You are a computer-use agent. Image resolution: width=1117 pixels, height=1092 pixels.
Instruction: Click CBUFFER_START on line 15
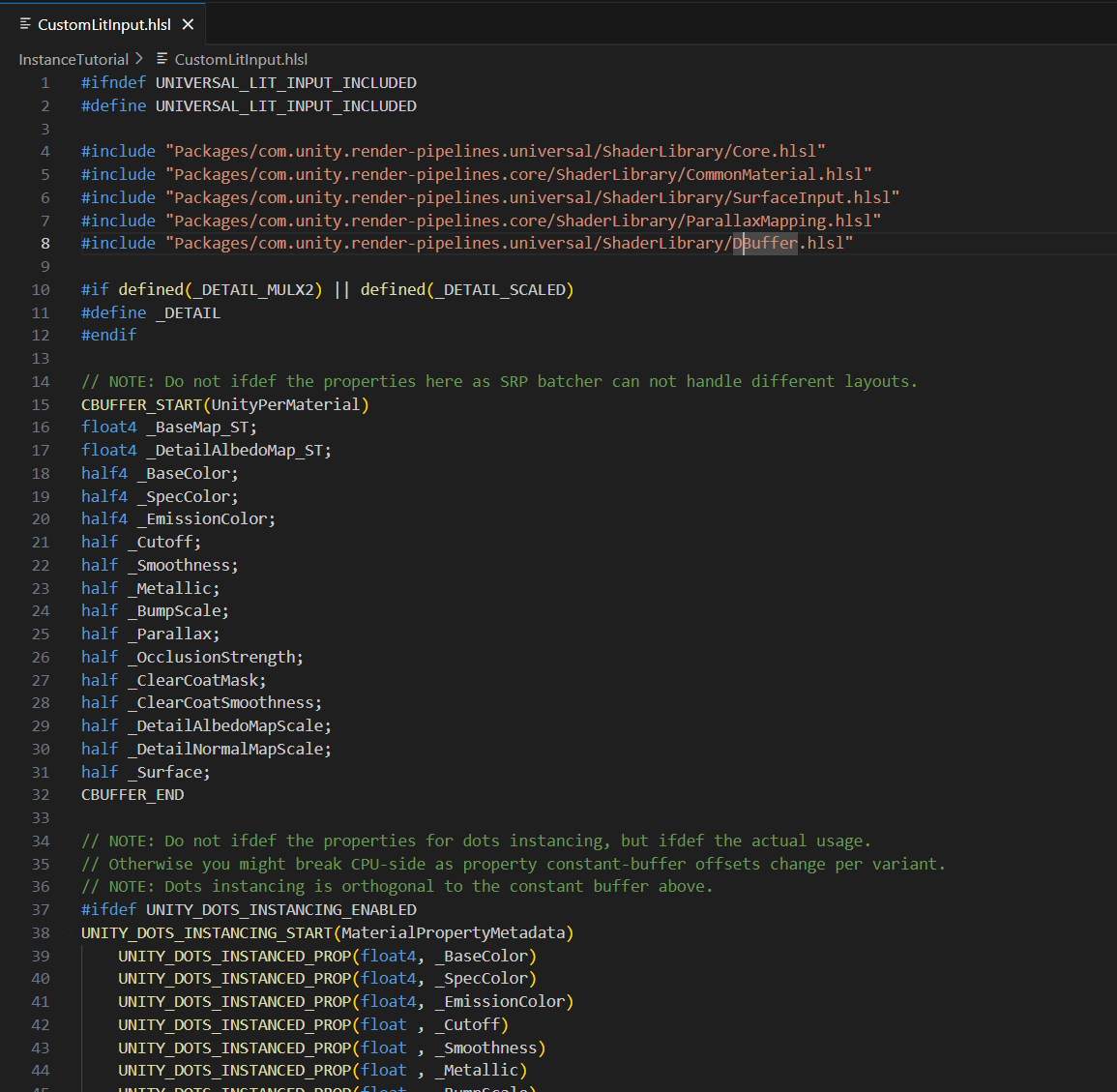tap(141, 404)
